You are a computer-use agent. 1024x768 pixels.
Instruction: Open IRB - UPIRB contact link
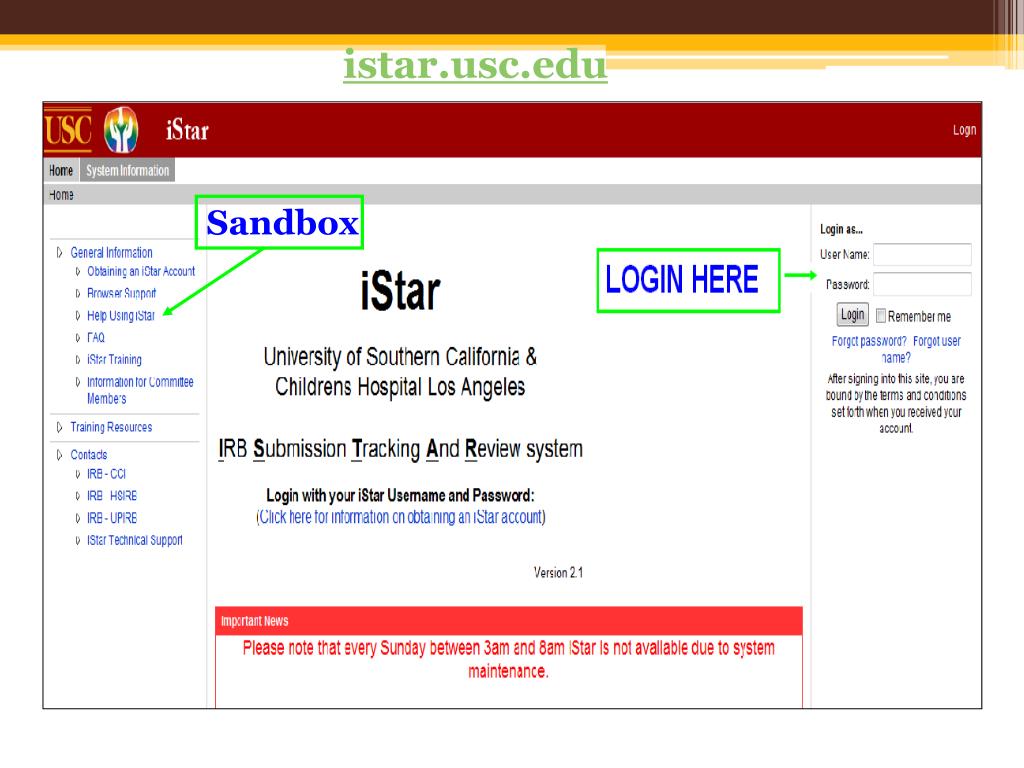coord(112,518)
